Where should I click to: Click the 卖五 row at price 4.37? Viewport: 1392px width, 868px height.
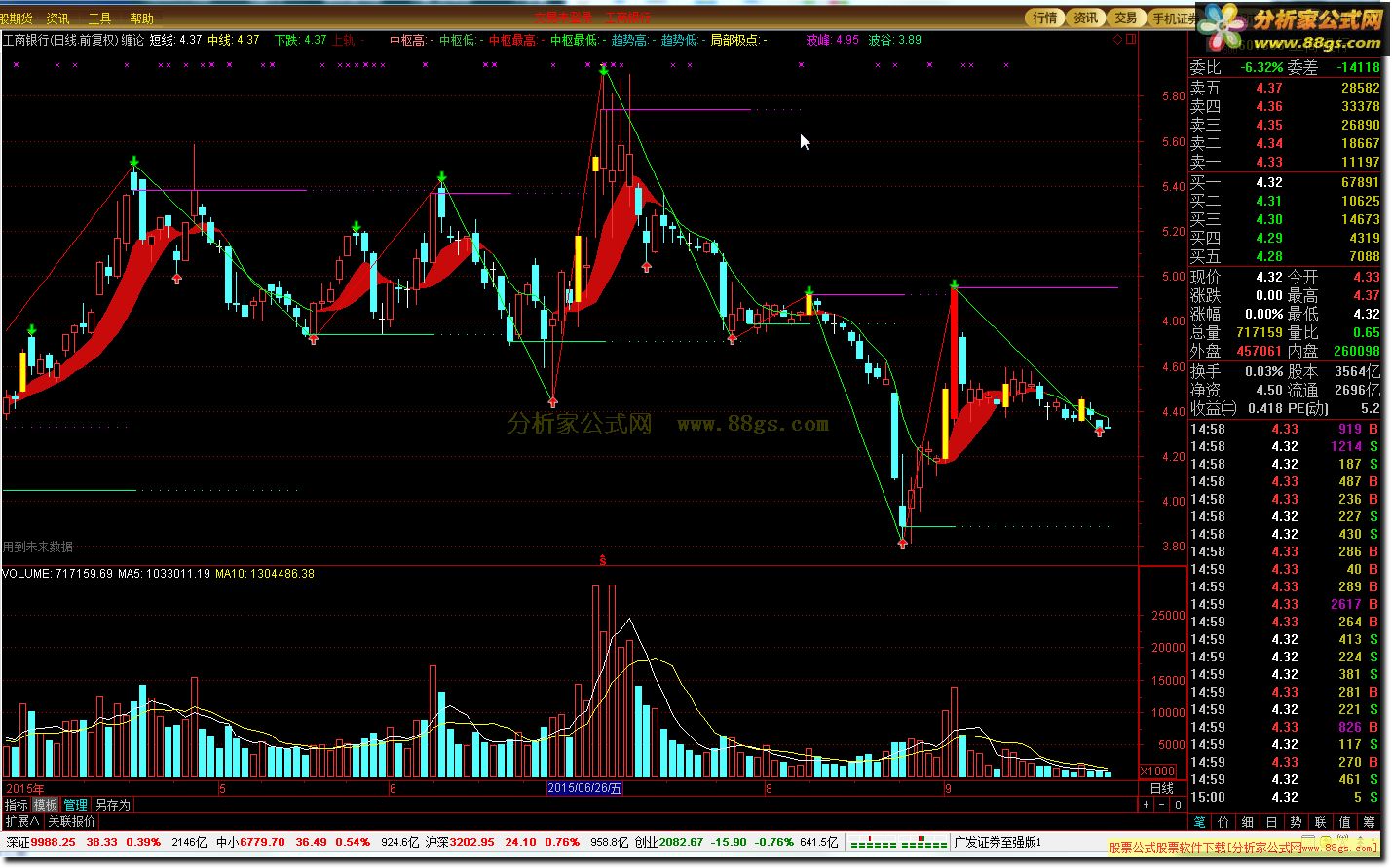[x=1285, y=88]
